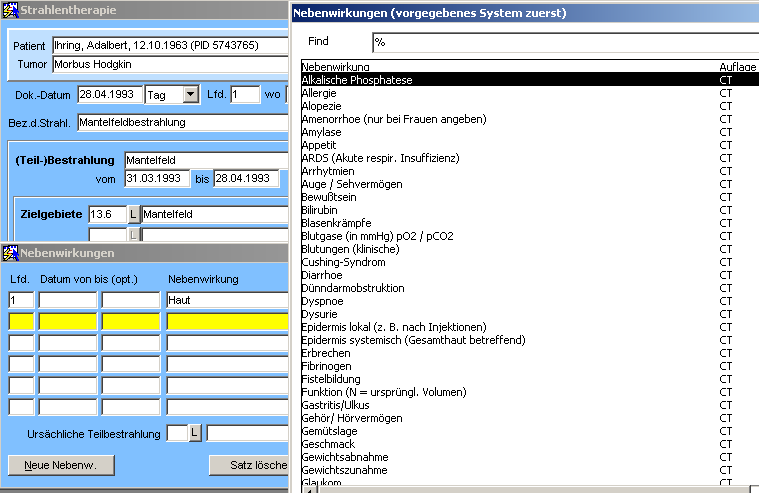Click the Strahlentherapie window title icon
Viewport: 759px width, 493px height.
pyautogui.click(x=10, y=10)
